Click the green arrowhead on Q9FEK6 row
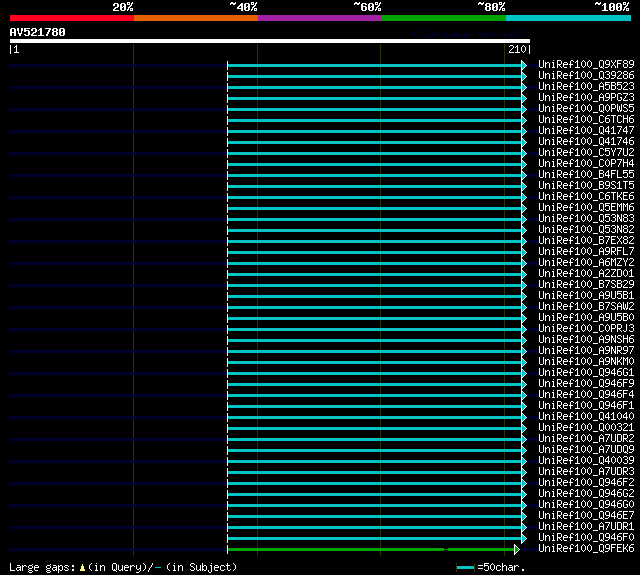 point(516,550)
